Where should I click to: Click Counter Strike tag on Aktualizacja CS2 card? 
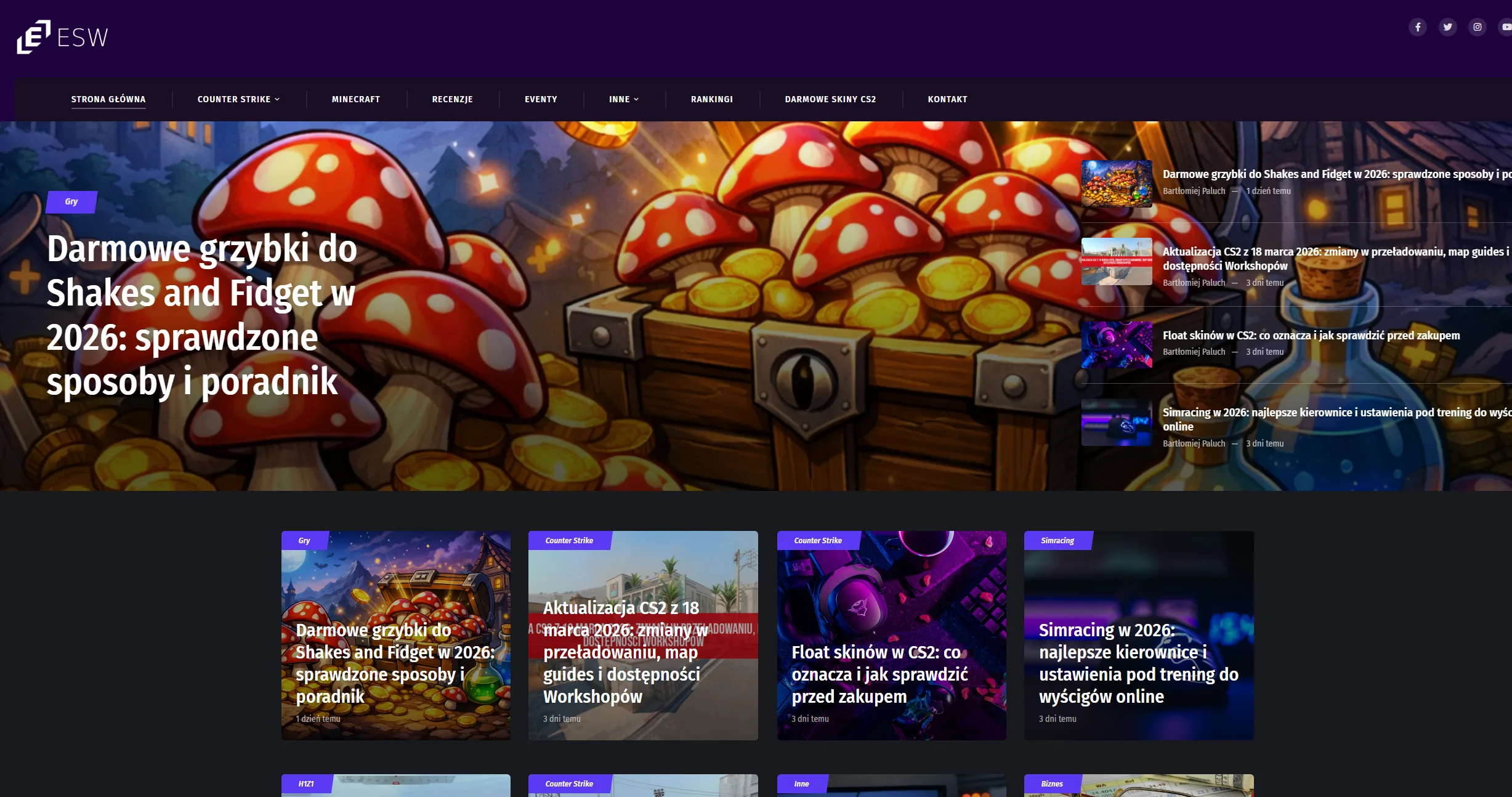click(569, 541)
